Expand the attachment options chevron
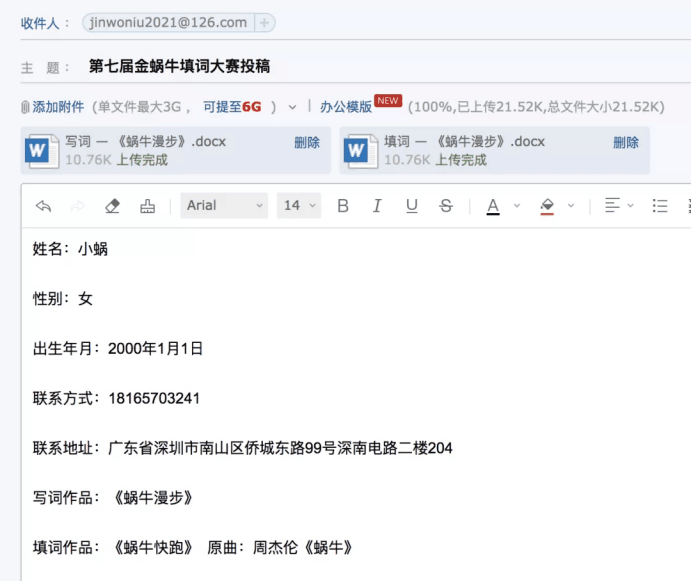The image size is (692, 582). (292, 107)
